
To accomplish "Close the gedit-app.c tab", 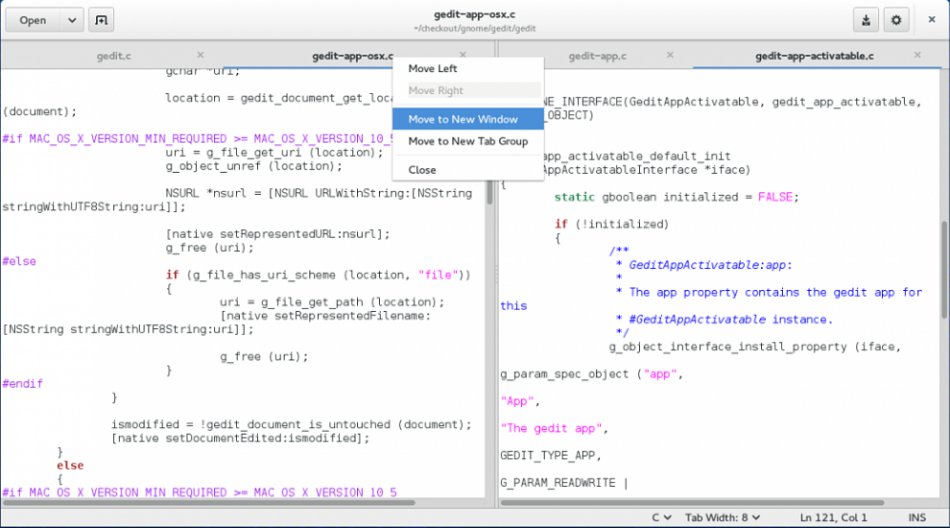I will pyautogui.click(x=670, y=55).
